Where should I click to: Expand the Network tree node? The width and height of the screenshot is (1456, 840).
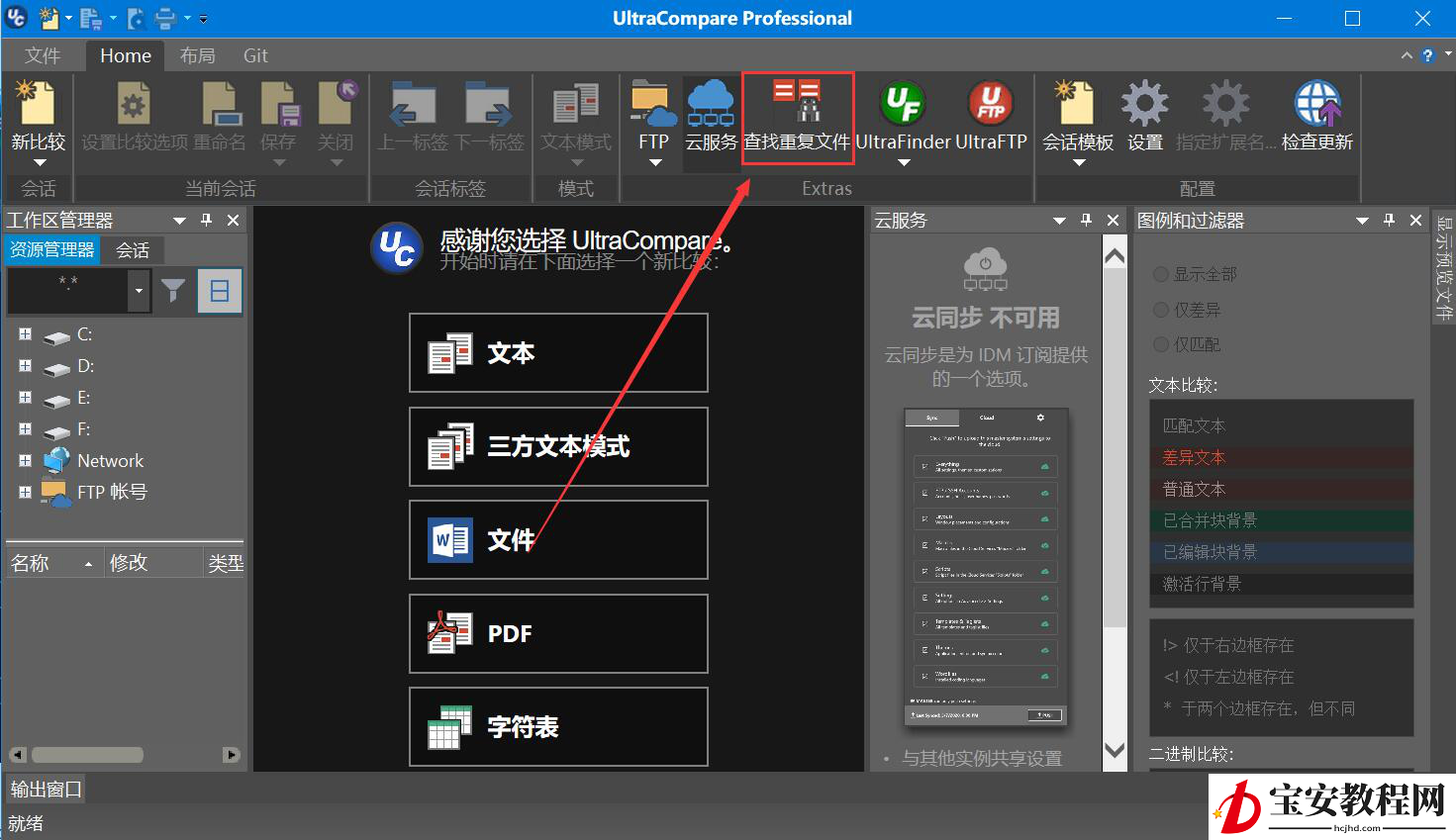[x=25, y=460]
